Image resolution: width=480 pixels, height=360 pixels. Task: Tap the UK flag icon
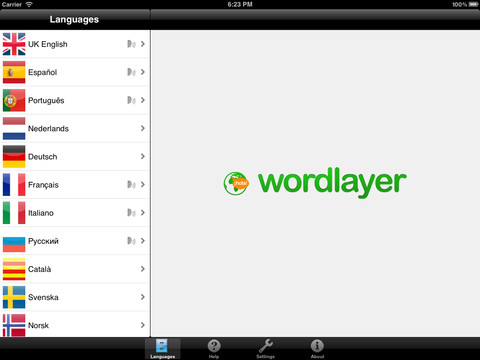[x=14, y=44]
